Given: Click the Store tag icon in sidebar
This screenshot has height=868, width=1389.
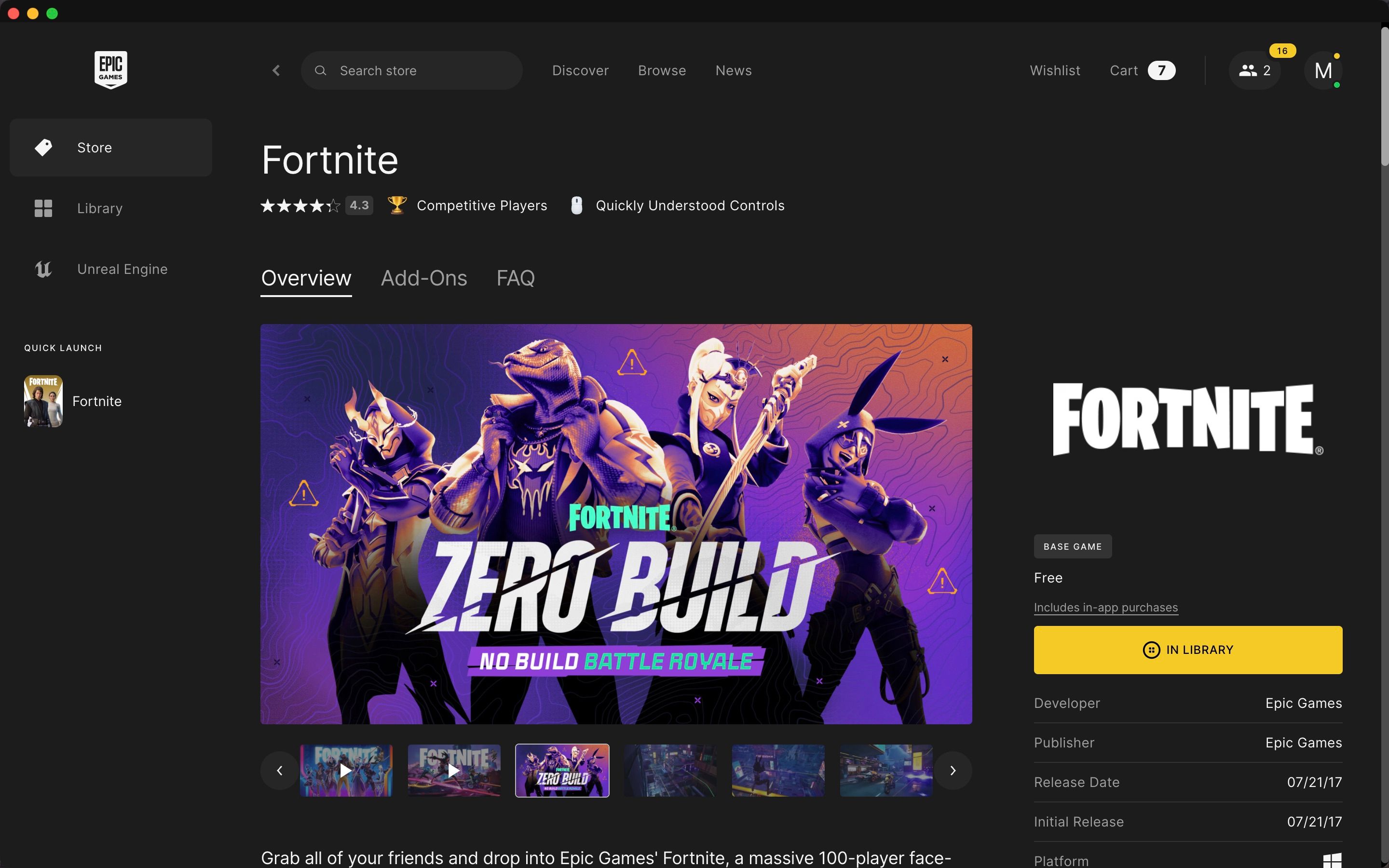Looking at the screenshot, I should pos(43,148).
